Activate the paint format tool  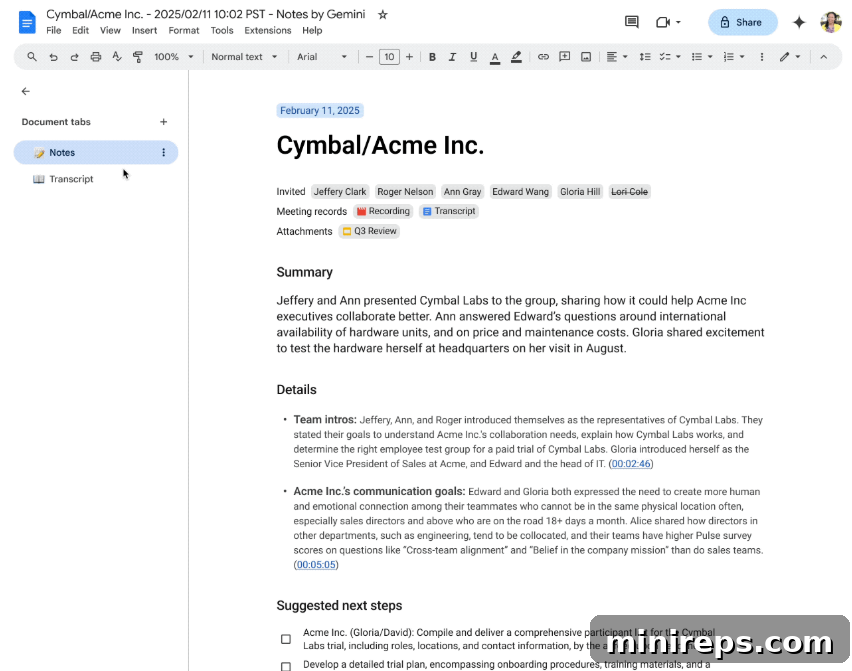[x=138, y=57]
